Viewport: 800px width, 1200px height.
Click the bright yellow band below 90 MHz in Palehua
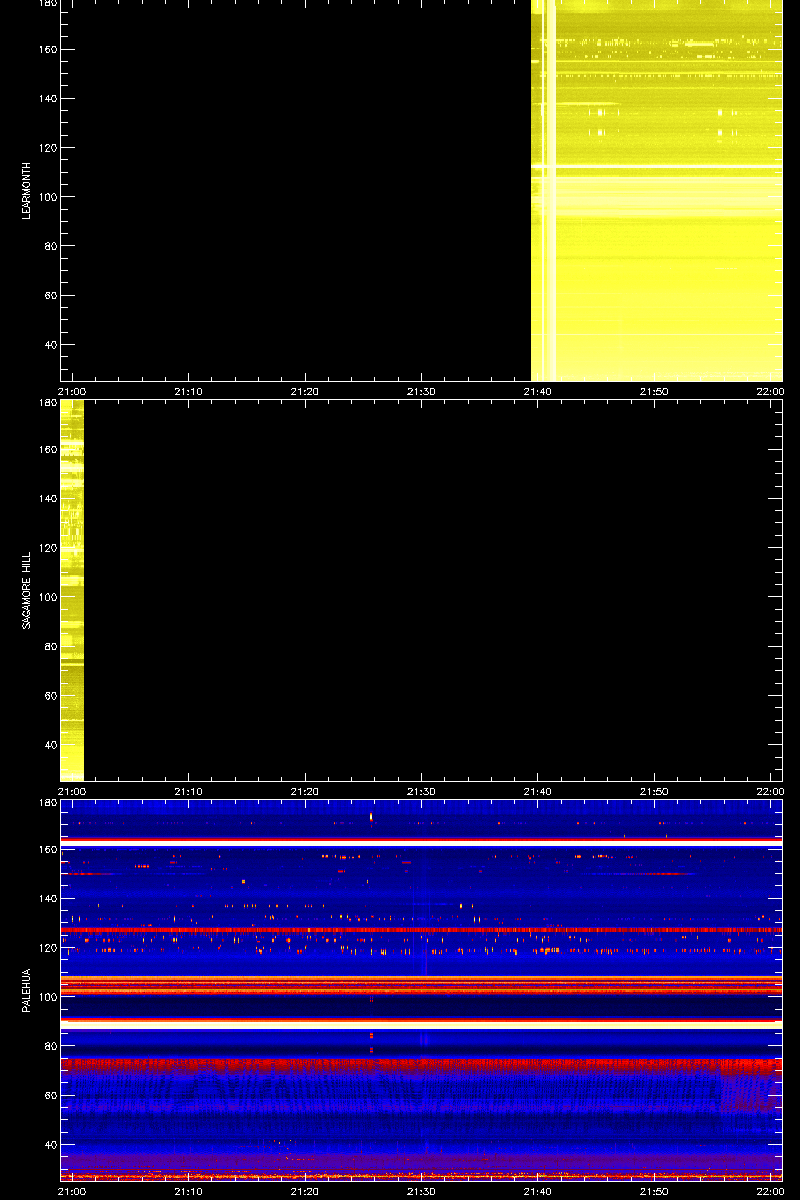click(421, 1025)
